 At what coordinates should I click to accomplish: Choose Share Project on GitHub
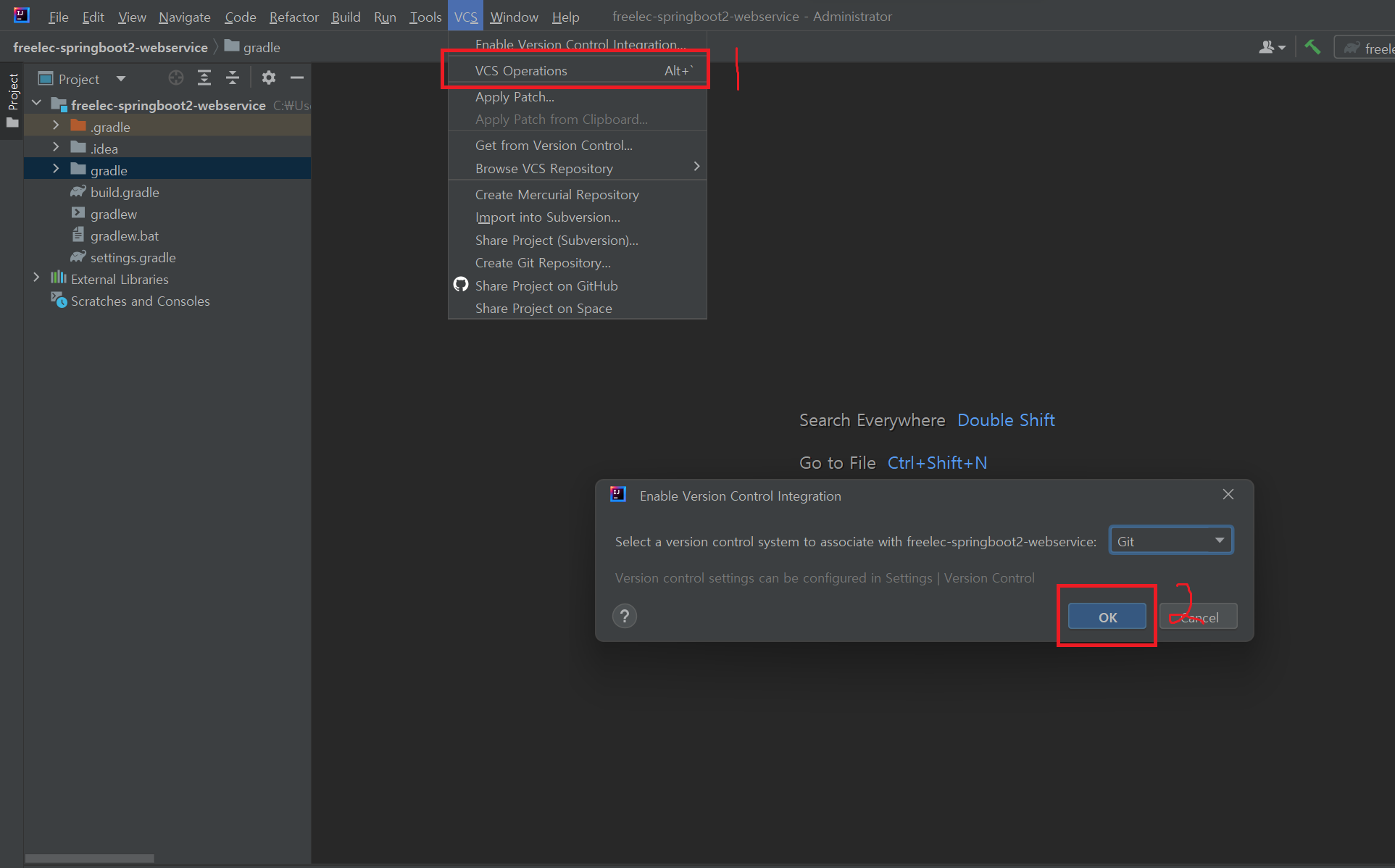click(546, 286)
